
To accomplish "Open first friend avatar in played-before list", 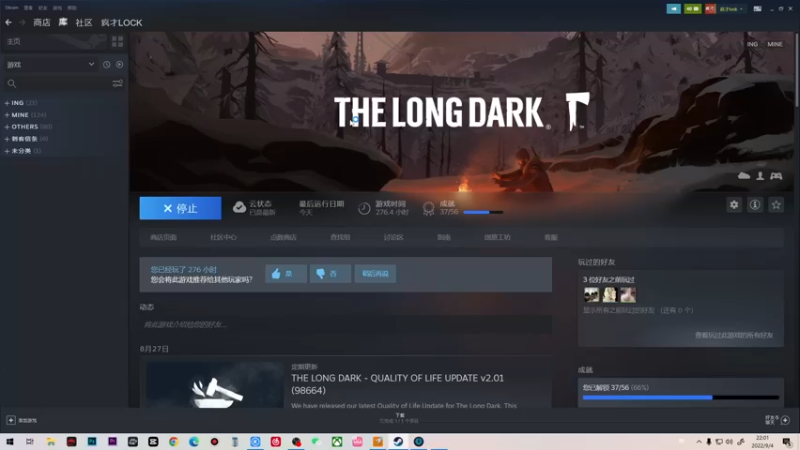I will [x=591, y=294].
